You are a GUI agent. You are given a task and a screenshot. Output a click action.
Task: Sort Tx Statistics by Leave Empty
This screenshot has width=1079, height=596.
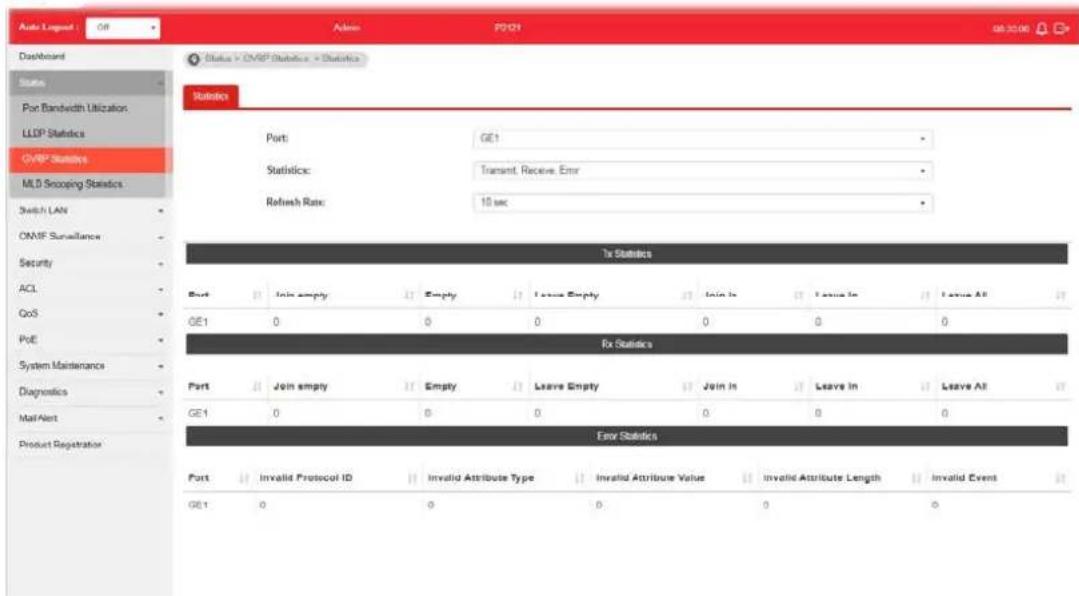(686, 295)
